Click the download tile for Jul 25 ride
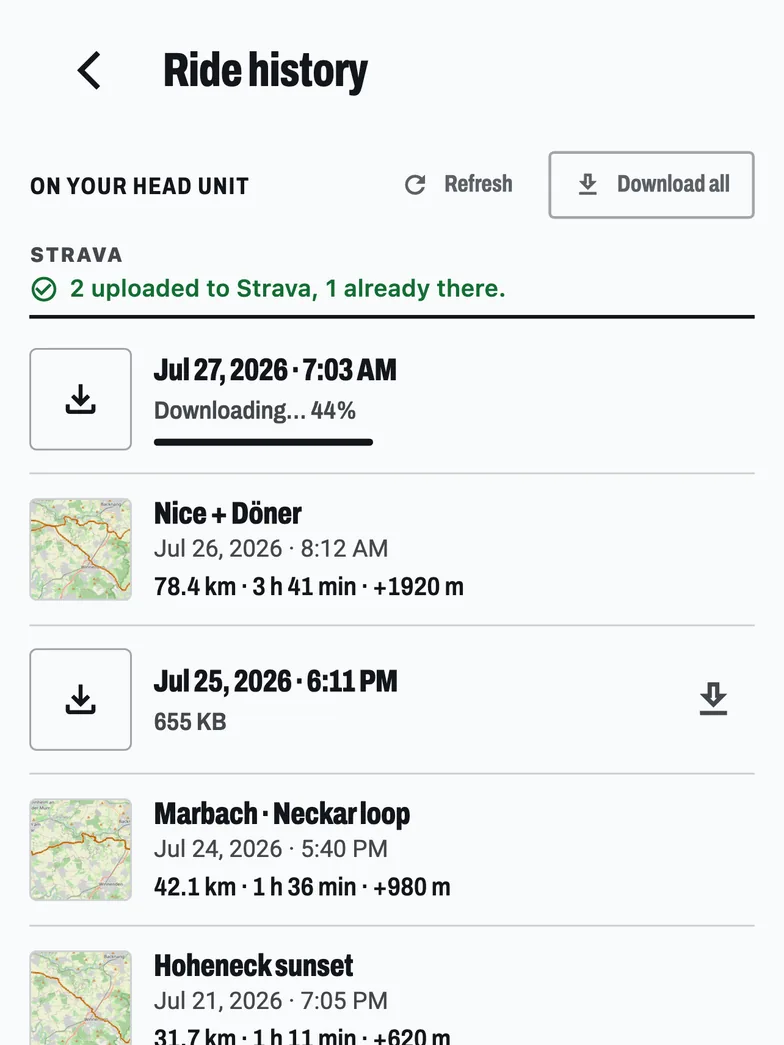The height and width of the screenshot is (1045, 784). [x=81, y=700]
